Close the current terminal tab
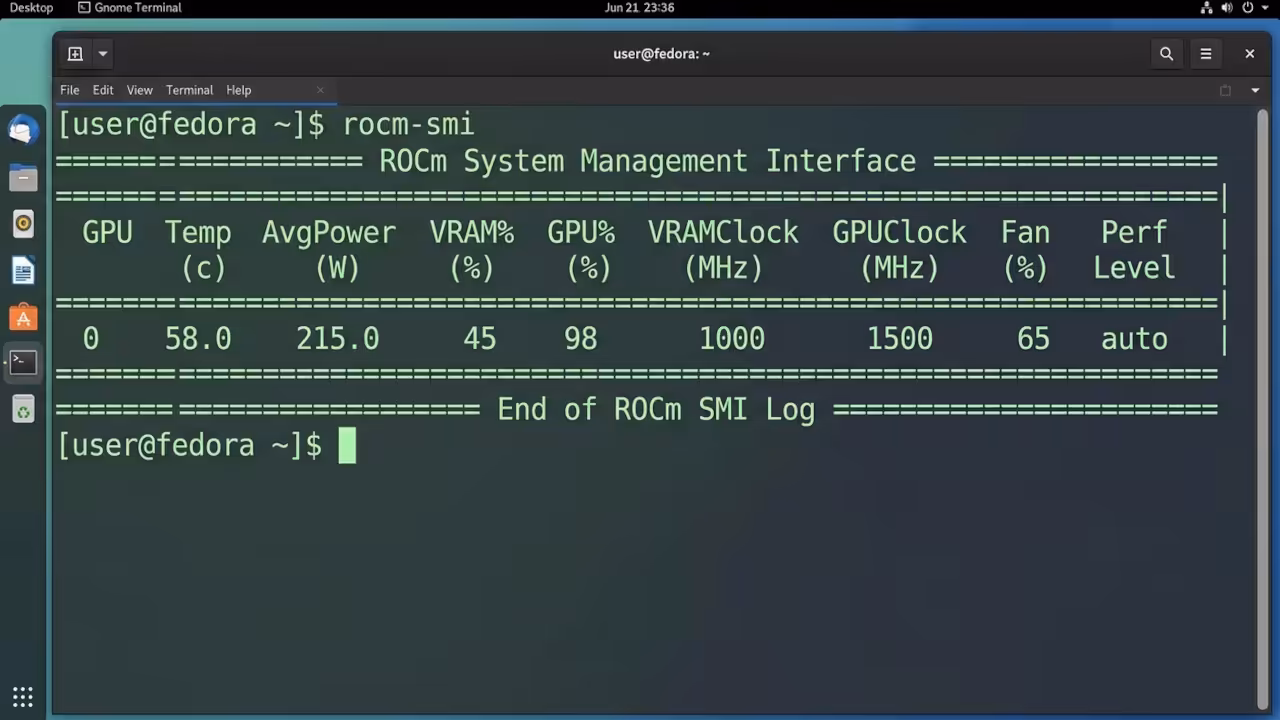Image resolution: width=1280 pixels, height=720 pixels. (320, 90)
